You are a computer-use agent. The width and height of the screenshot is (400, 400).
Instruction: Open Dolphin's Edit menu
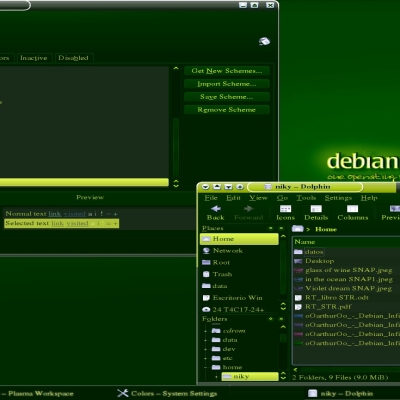233,198
